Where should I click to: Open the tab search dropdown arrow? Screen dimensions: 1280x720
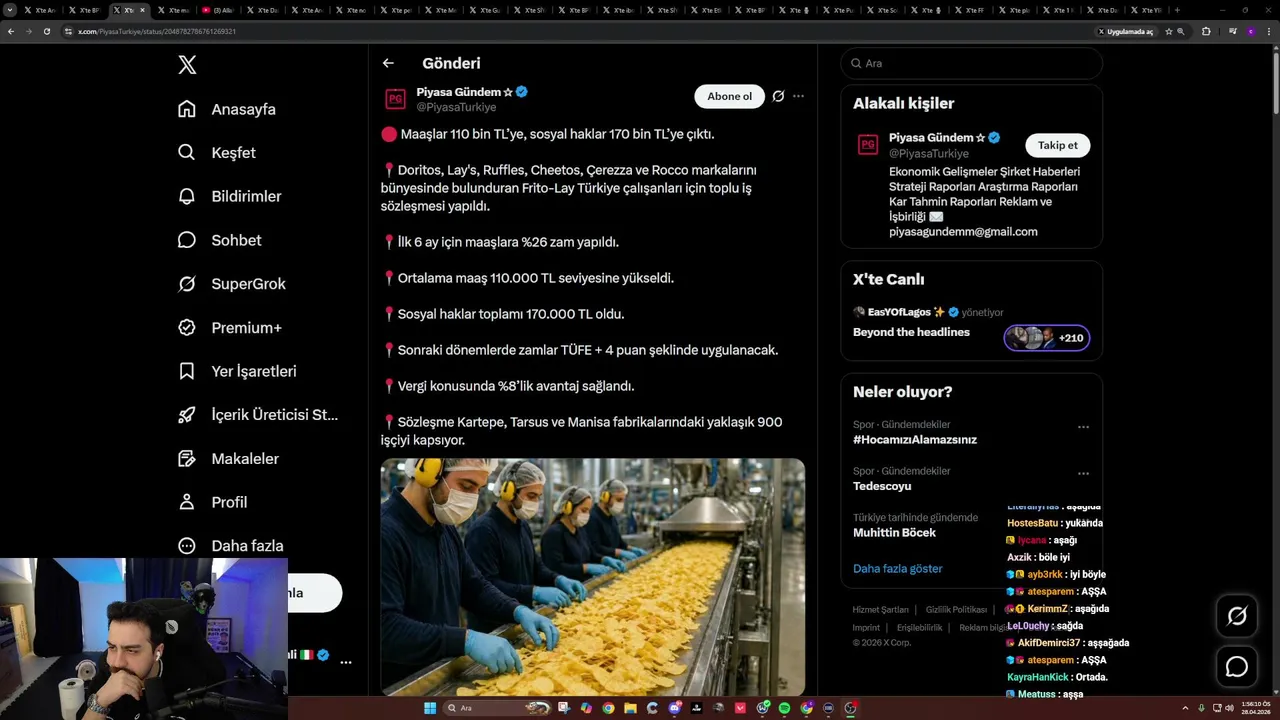(x=10, y=10)
